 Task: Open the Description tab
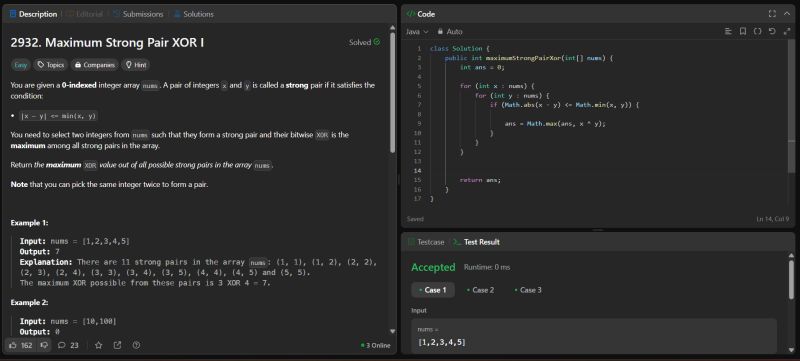[x=33, y=14]
